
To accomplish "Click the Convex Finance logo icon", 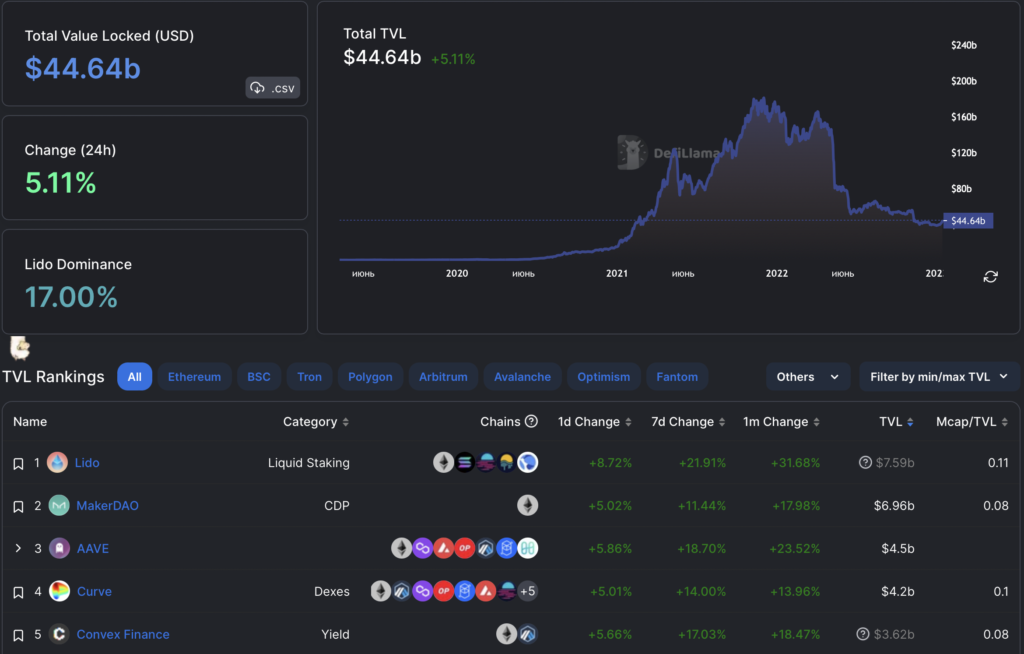I will click(59, 634).
